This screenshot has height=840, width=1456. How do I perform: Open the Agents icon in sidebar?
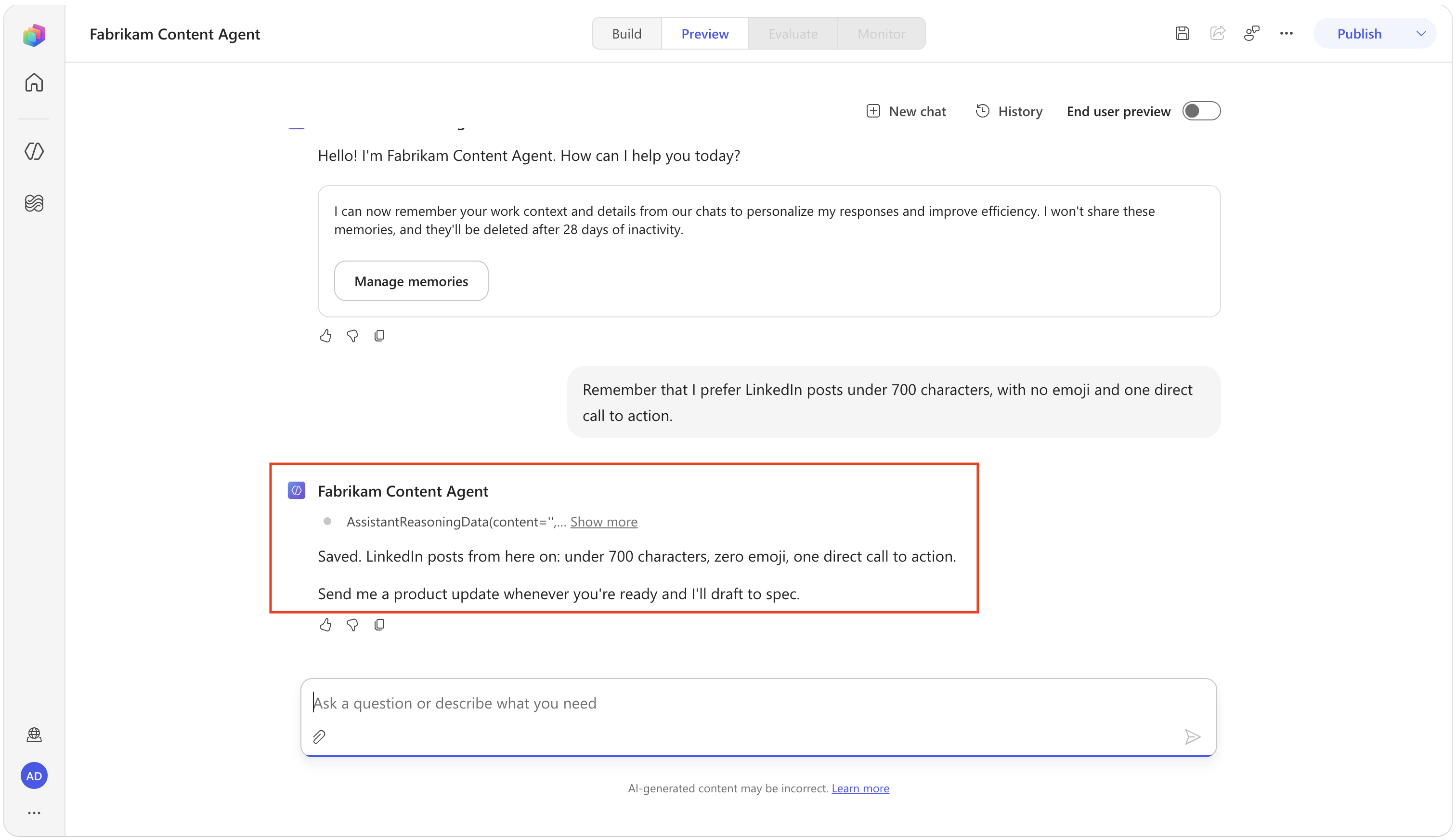point(34,151)
